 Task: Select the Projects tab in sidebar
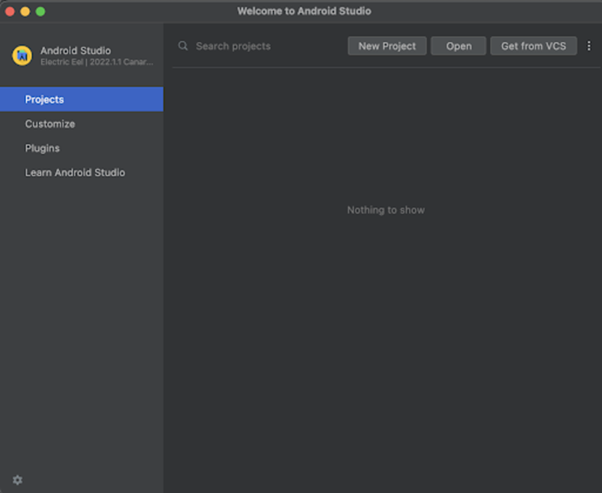[x=81, y=99]
